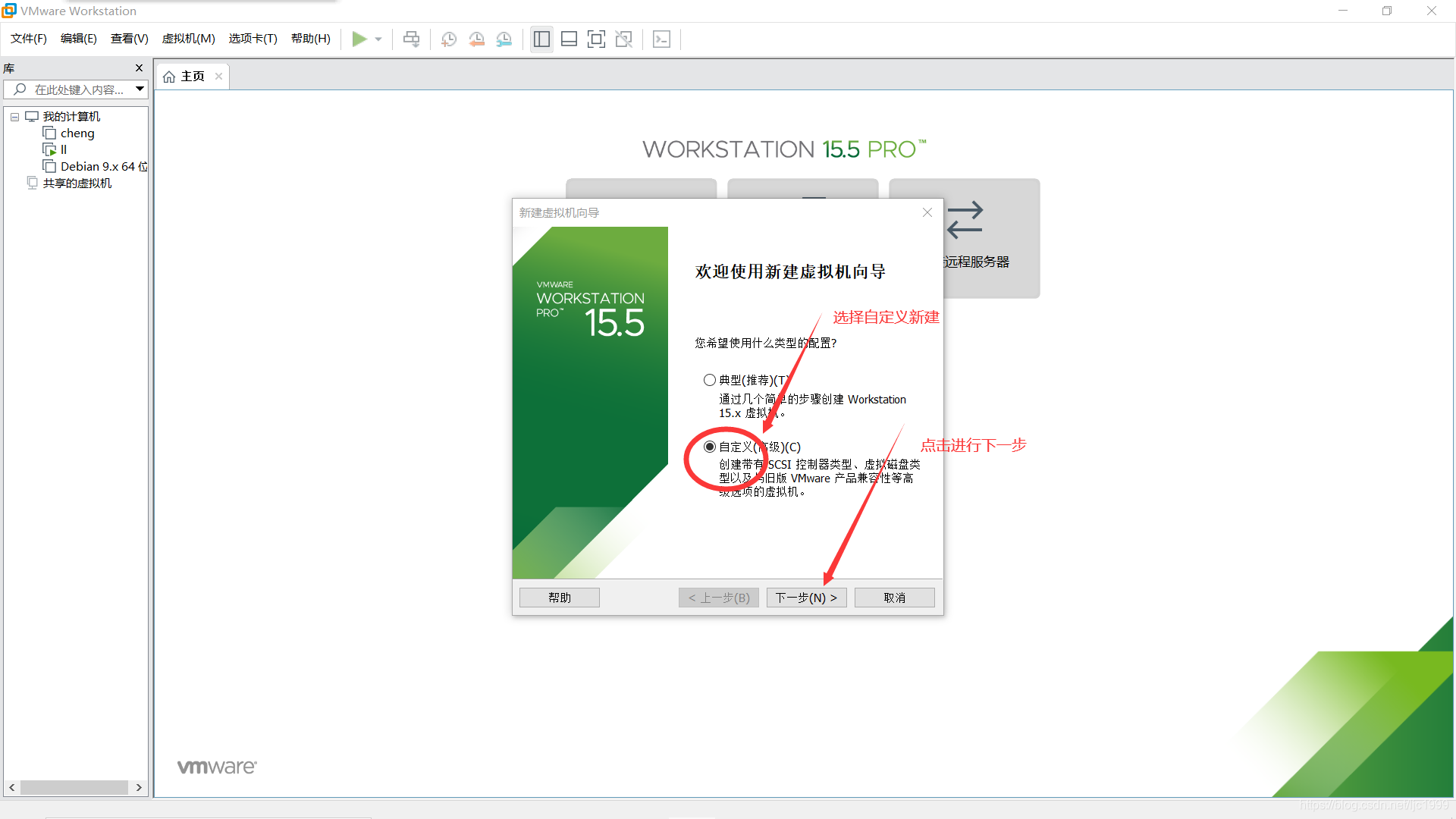This screenshot has width=1456, height=819.
Task: Click library scrollbar right arrow
Action: (139, 788)
